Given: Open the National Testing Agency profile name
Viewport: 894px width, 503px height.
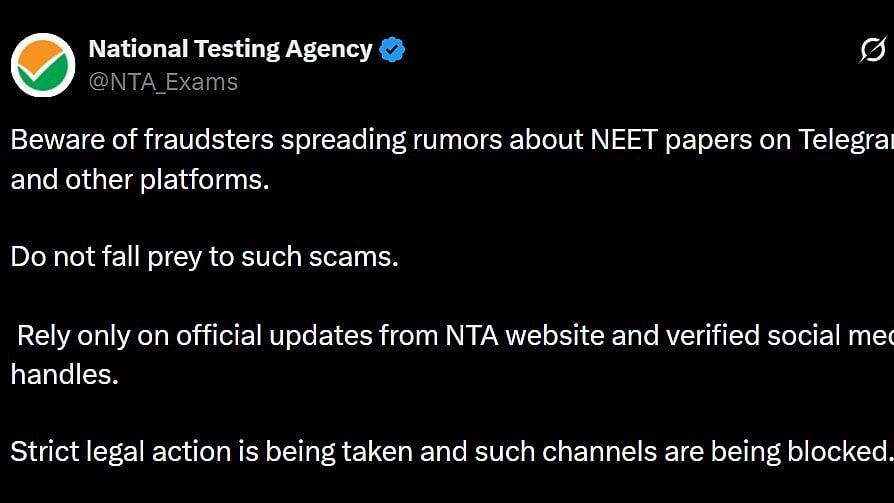Looking at the screenshot, I should 230,49.
